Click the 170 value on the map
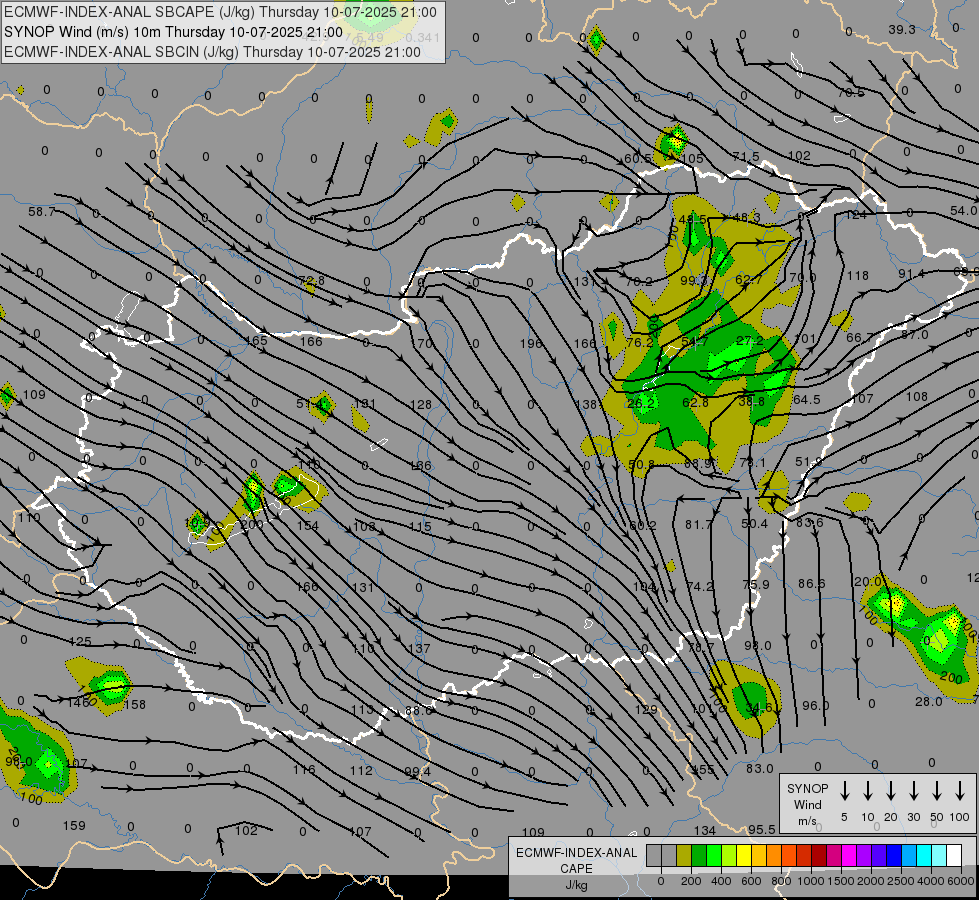979x900 pixels. (421, 344)
